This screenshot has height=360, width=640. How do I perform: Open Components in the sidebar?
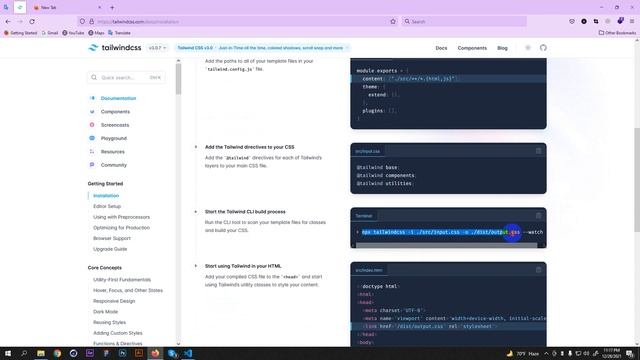115,111
